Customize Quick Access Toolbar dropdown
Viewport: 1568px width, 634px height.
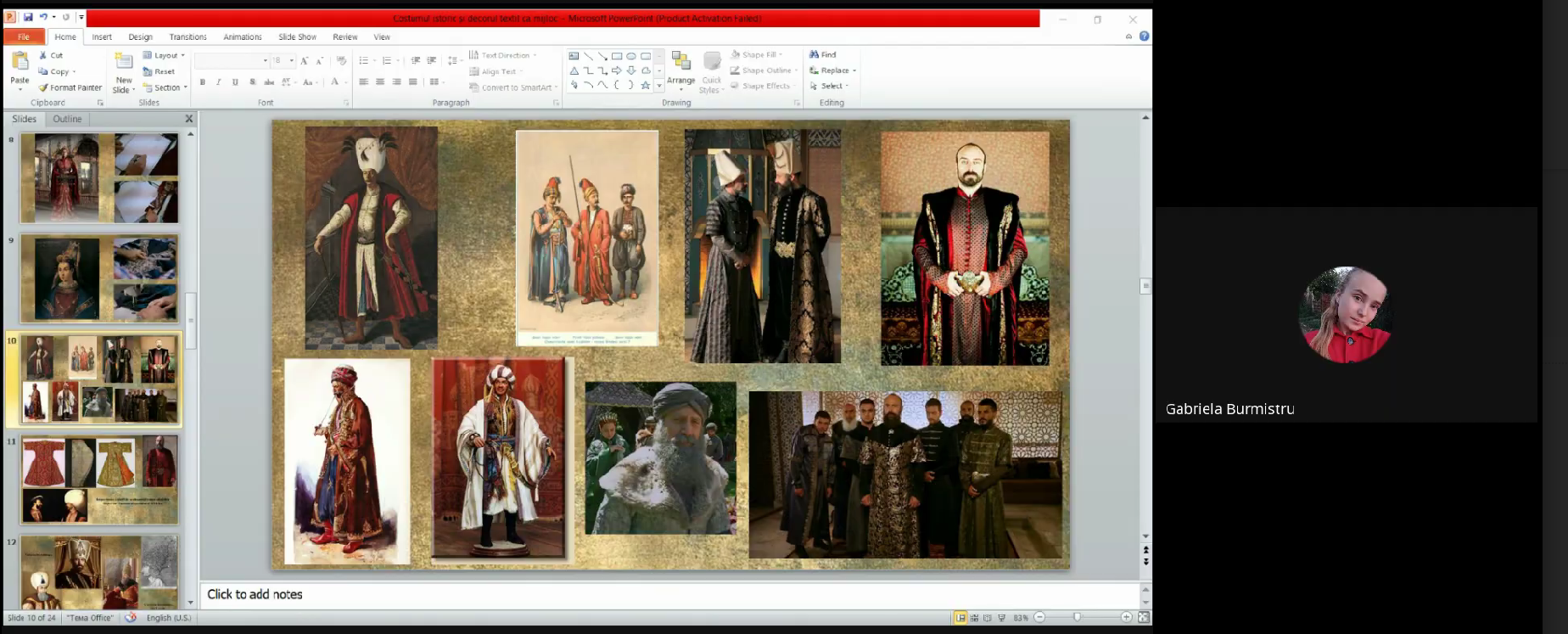(x=81, y=17)
